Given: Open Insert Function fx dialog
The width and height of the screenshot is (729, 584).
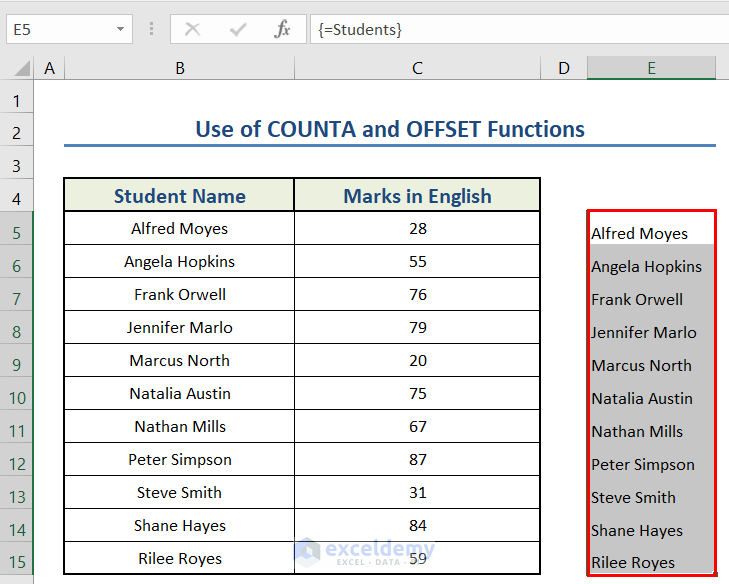Looking at the screenshot, I should 282,30.
